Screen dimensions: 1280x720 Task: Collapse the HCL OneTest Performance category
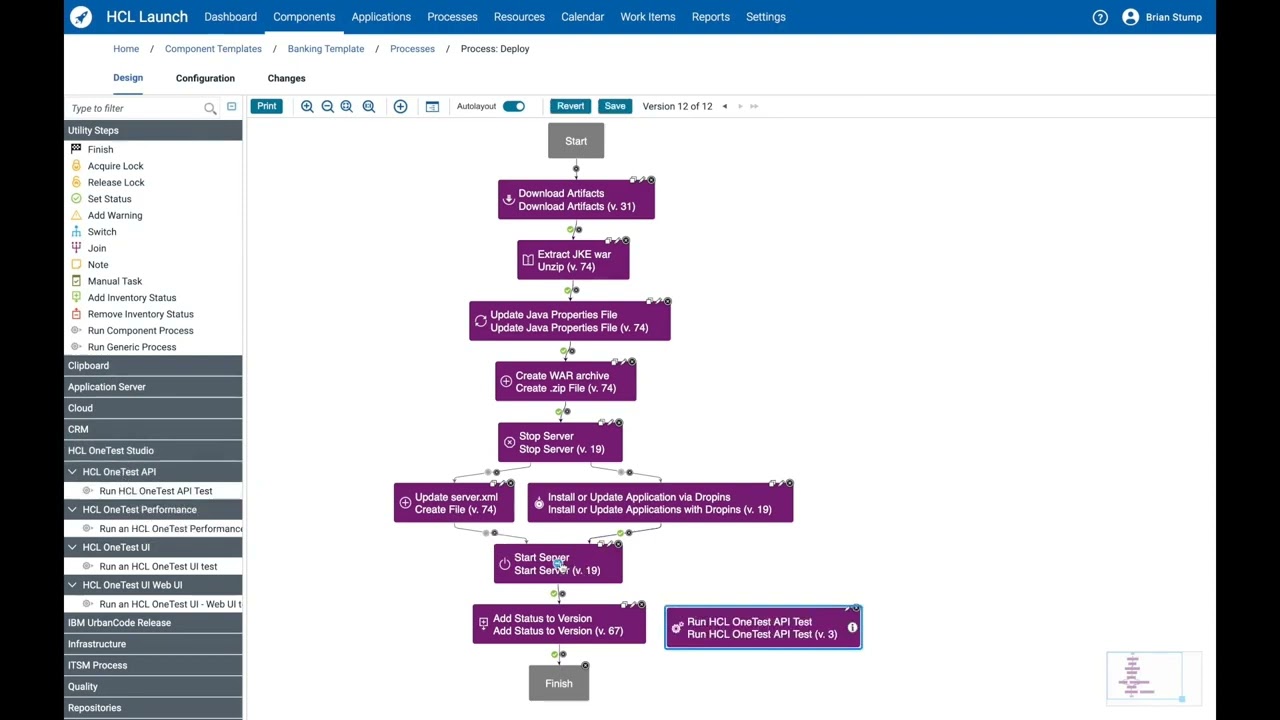pyautogui.click(x=72, y=510)
